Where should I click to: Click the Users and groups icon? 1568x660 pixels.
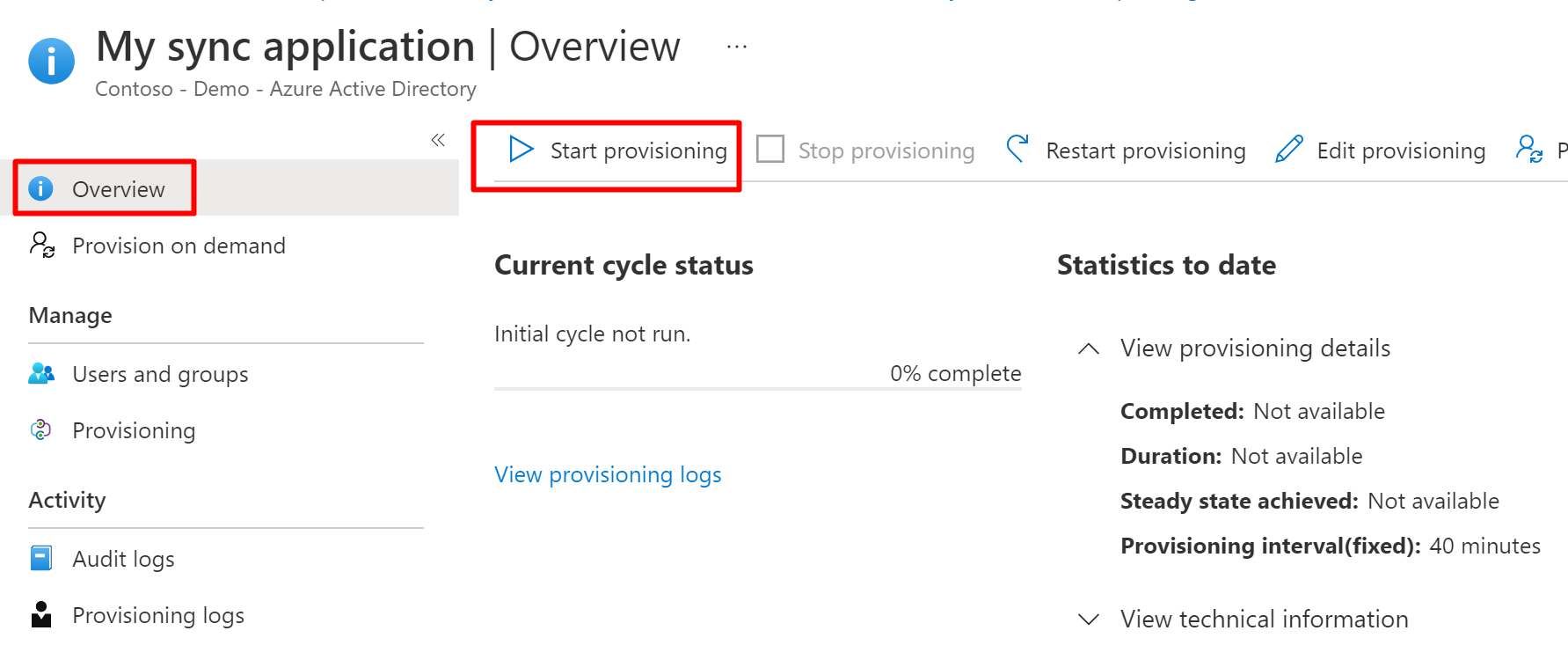(x=41, y=374)
